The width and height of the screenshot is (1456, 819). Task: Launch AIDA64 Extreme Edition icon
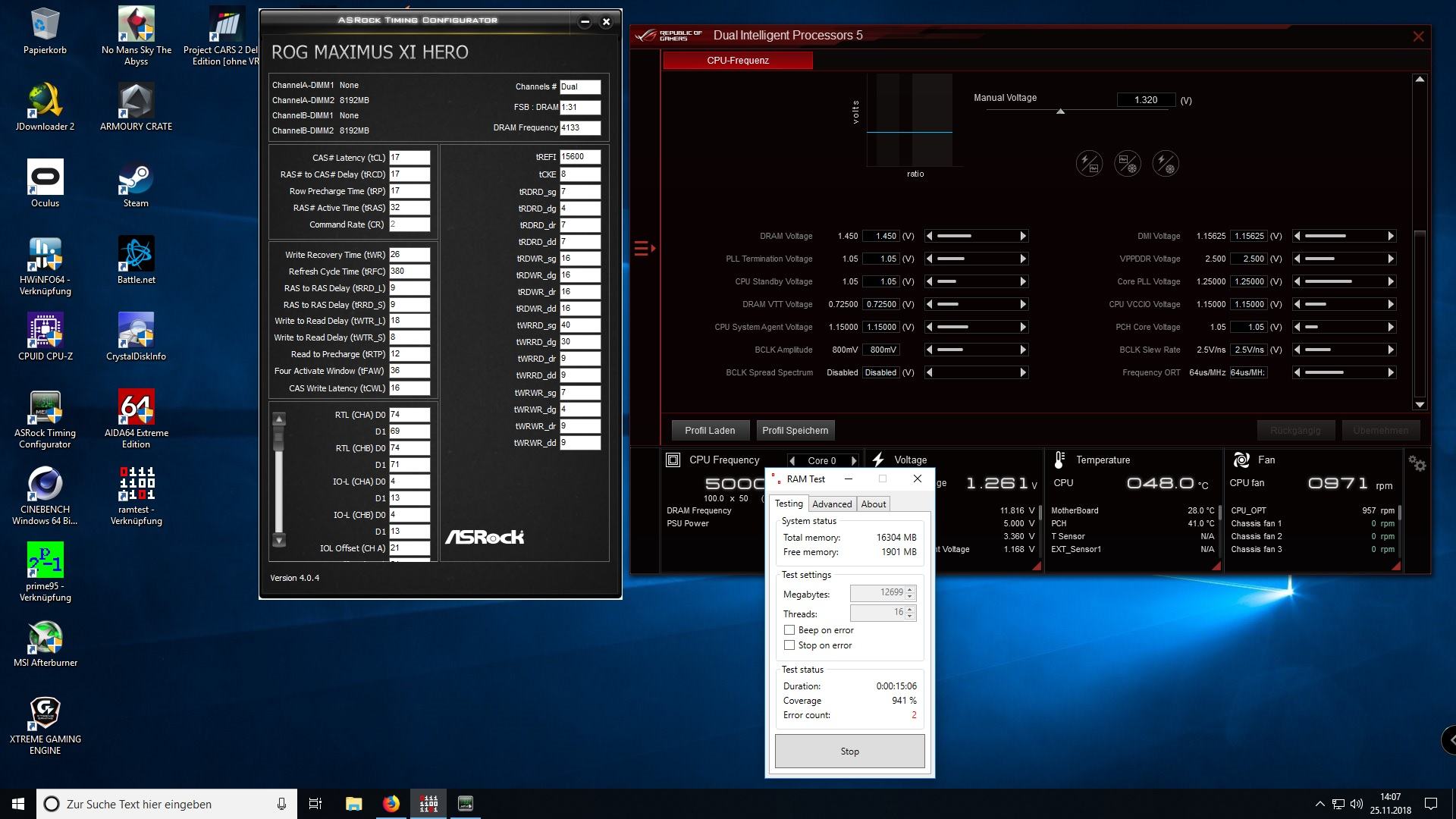point(136,419)
